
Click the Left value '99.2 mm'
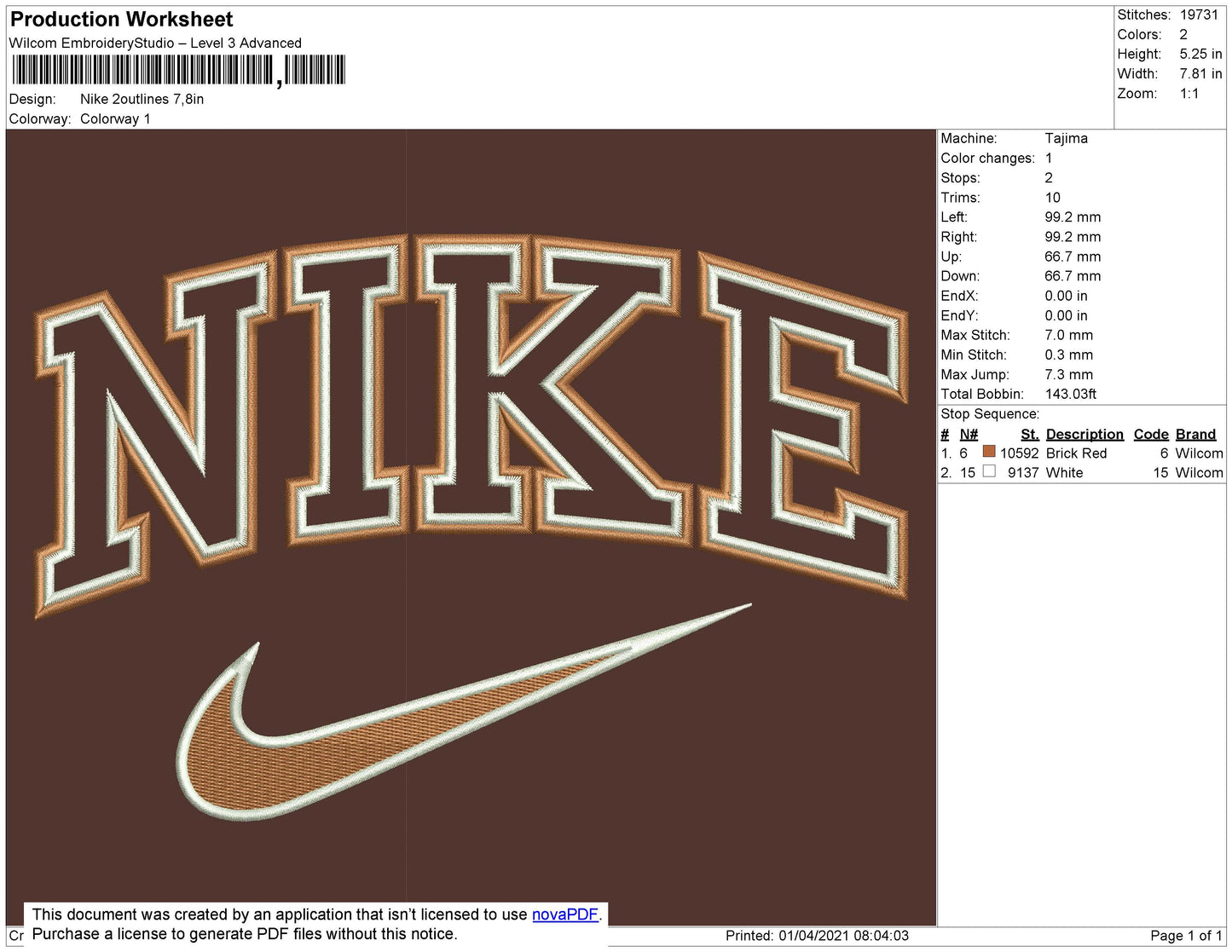1073,216
